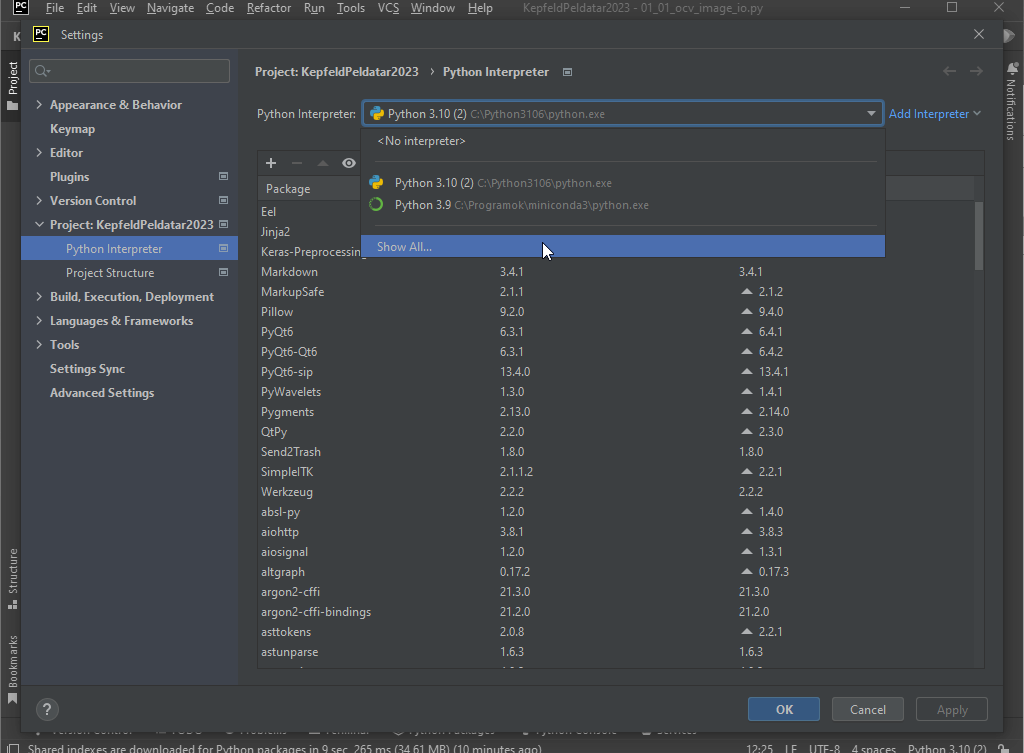
Task: Open the Refactor menu
Action: tap(269, 8)
